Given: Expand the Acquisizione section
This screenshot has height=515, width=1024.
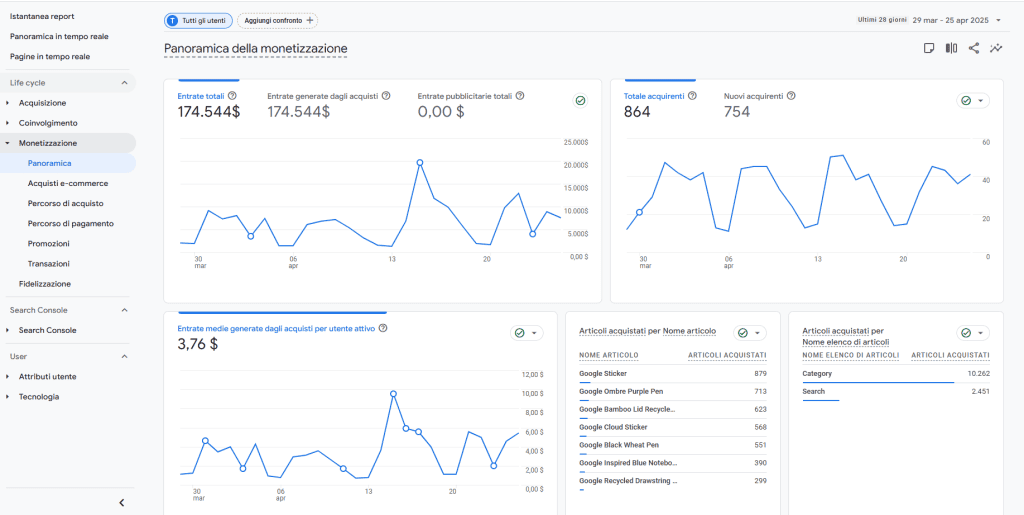Looking at the screenshot, I should [42, 103].
